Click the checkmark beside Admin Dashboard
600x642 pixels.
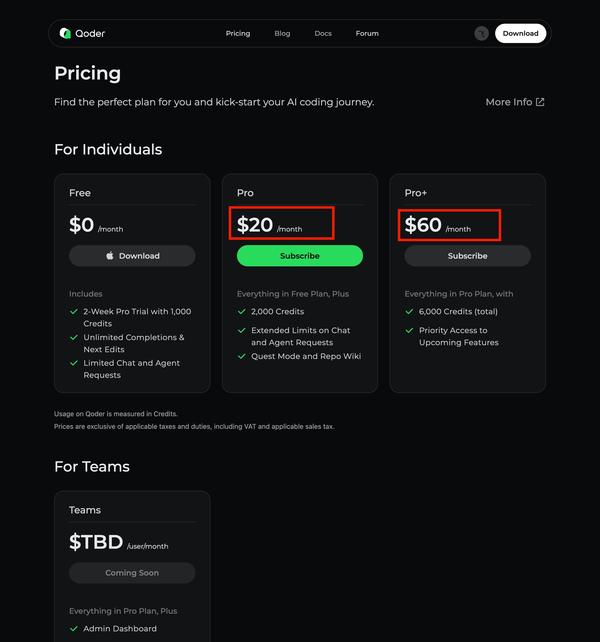pos(74,629)
